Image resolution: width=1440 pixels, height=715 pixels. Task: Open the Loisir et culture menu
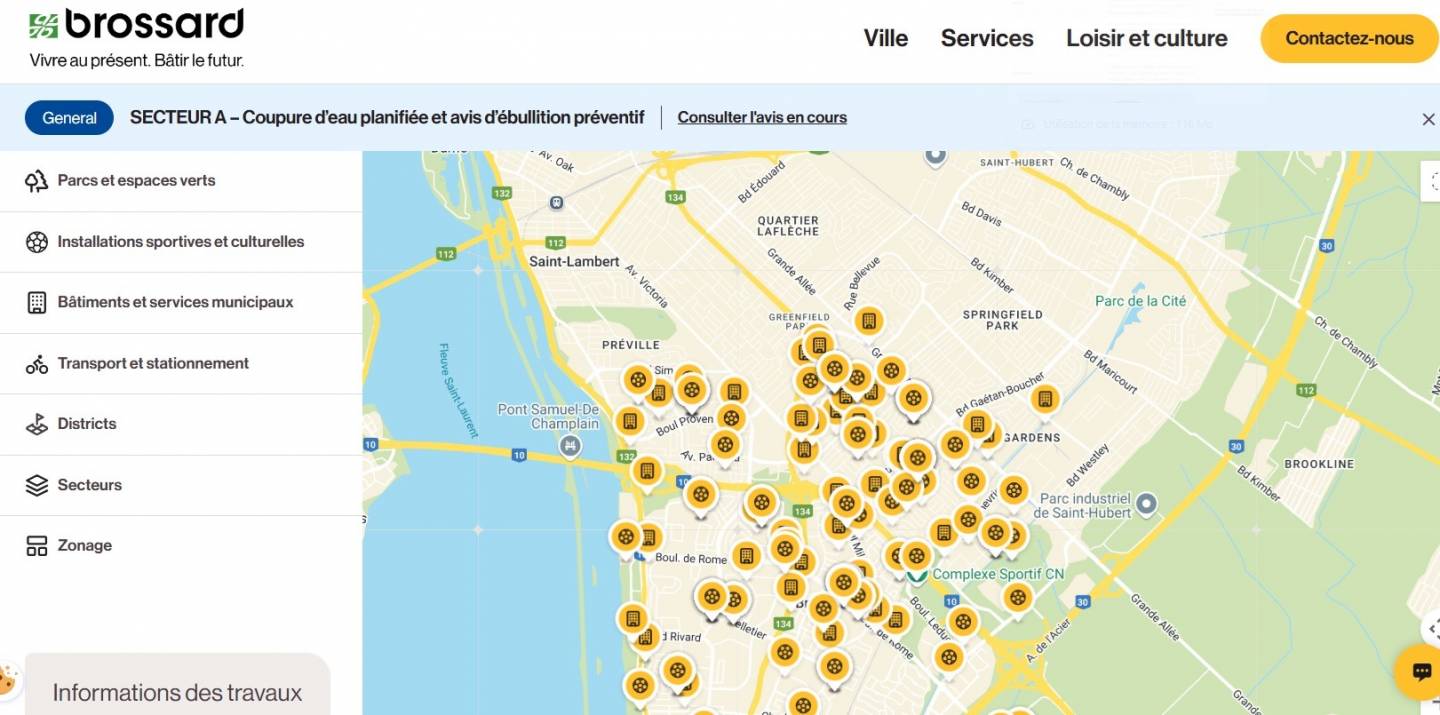click(x=1146, y=39)
